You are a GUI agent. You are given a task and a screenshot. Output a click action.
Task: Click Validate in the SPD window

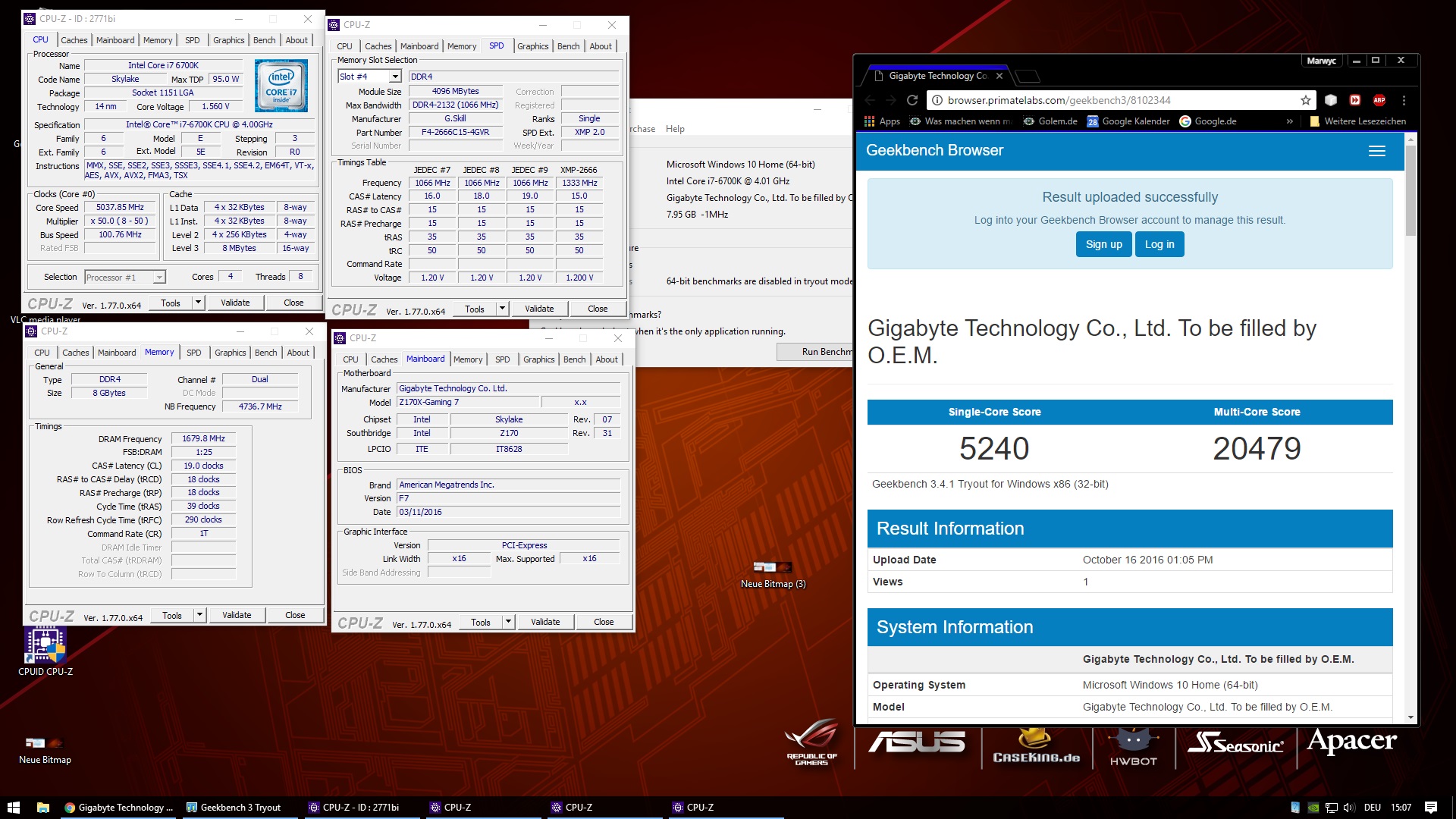(x=539, y=309)
